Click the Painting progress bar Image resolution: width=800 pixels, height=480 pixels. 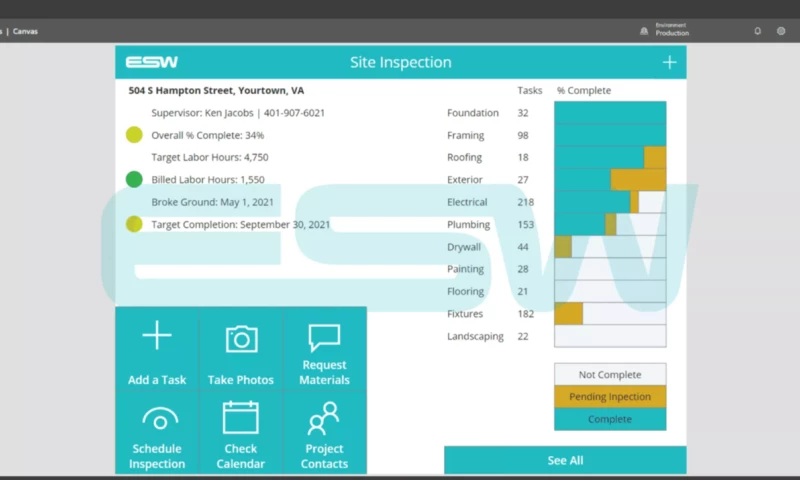click(610, 269)
